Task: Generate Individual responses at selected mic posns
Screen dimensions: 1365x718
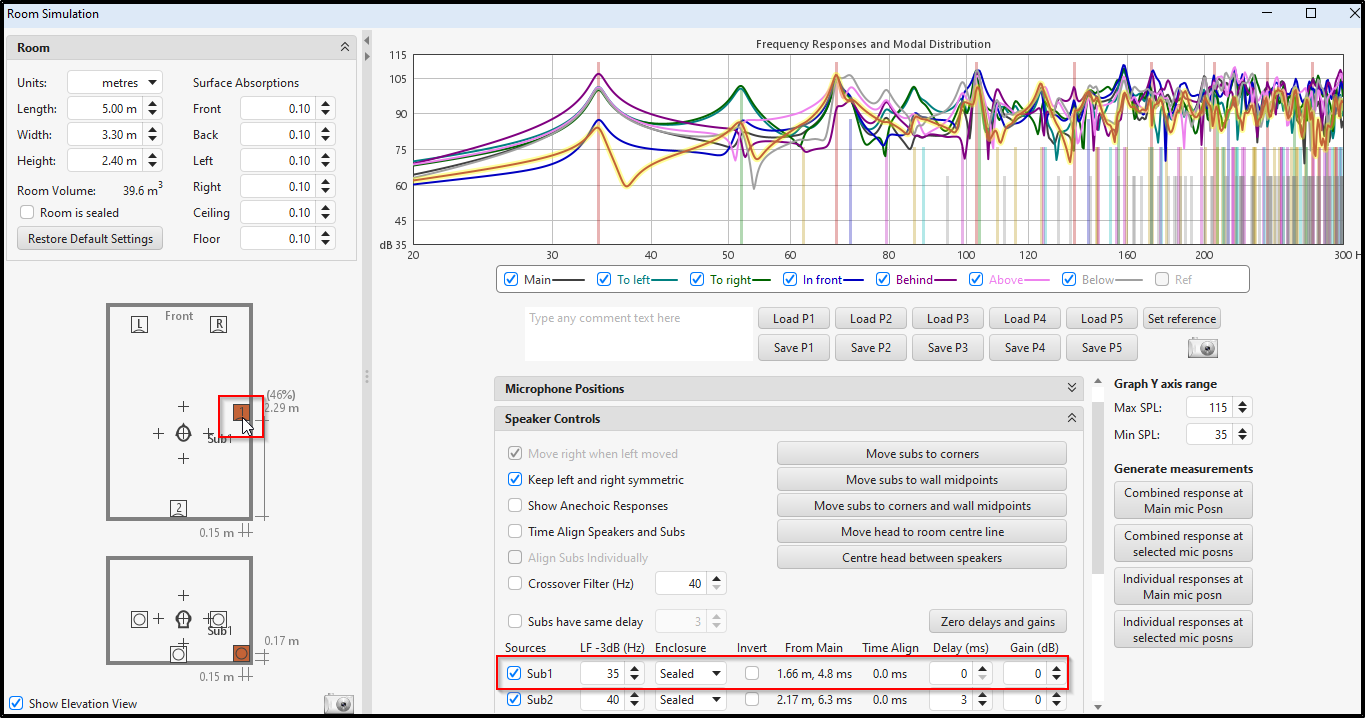Action: [x=1183, y=629]
